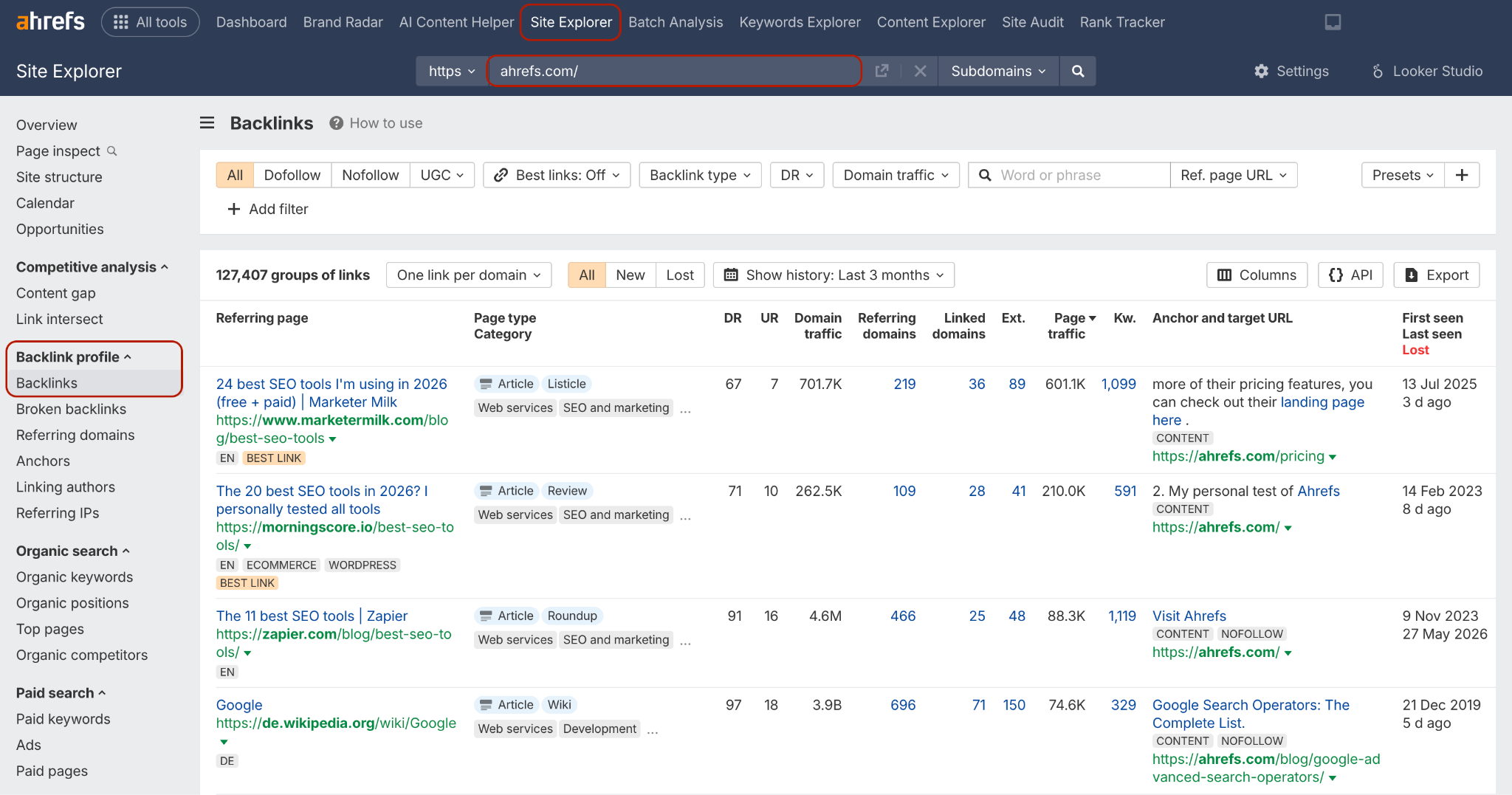Image resolution: width=1512 pixels, height=795 pixels.
Task: Open Dashboard tab
Action: tap(252, 22)
